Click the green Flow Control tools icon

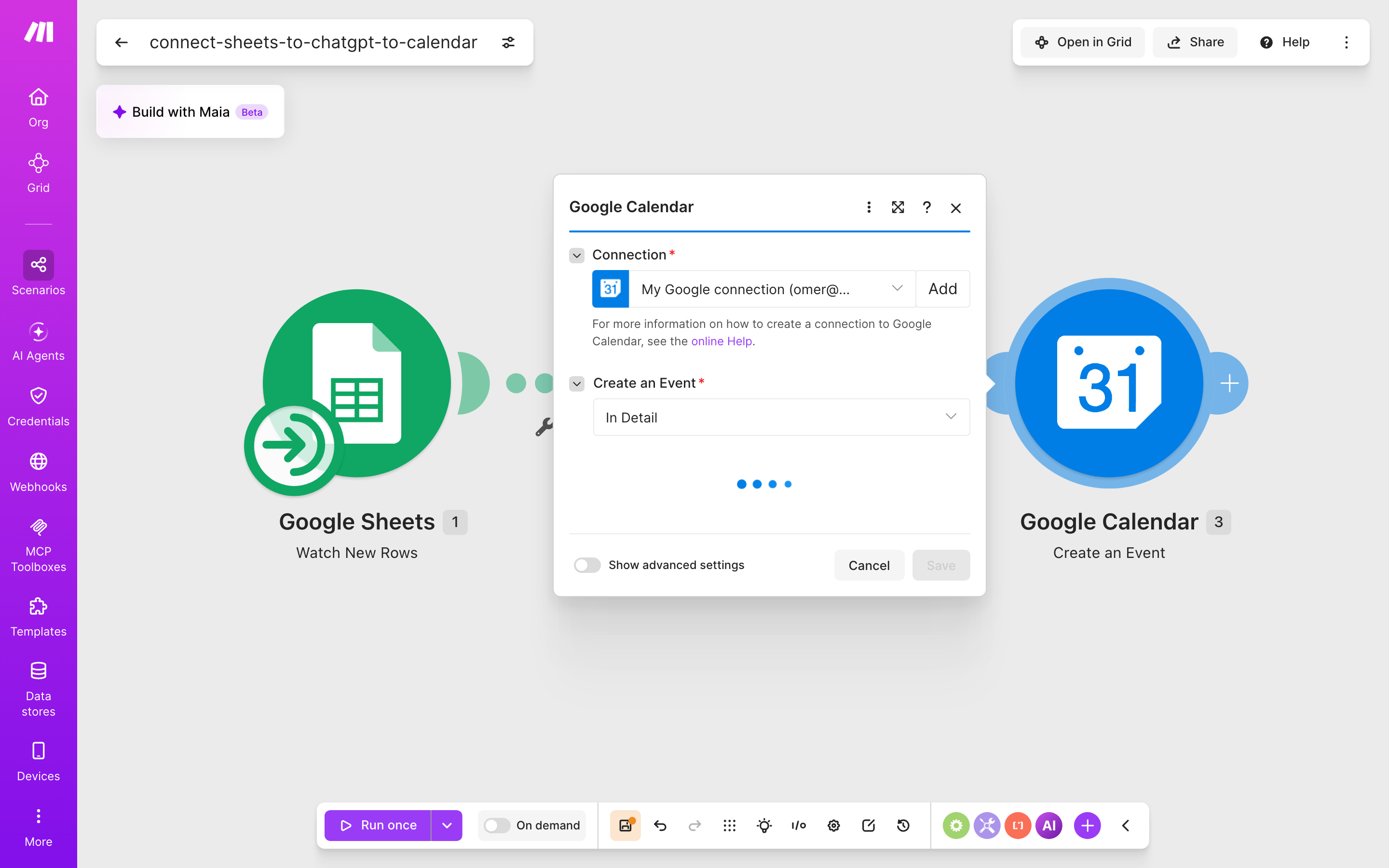point(955,826)
